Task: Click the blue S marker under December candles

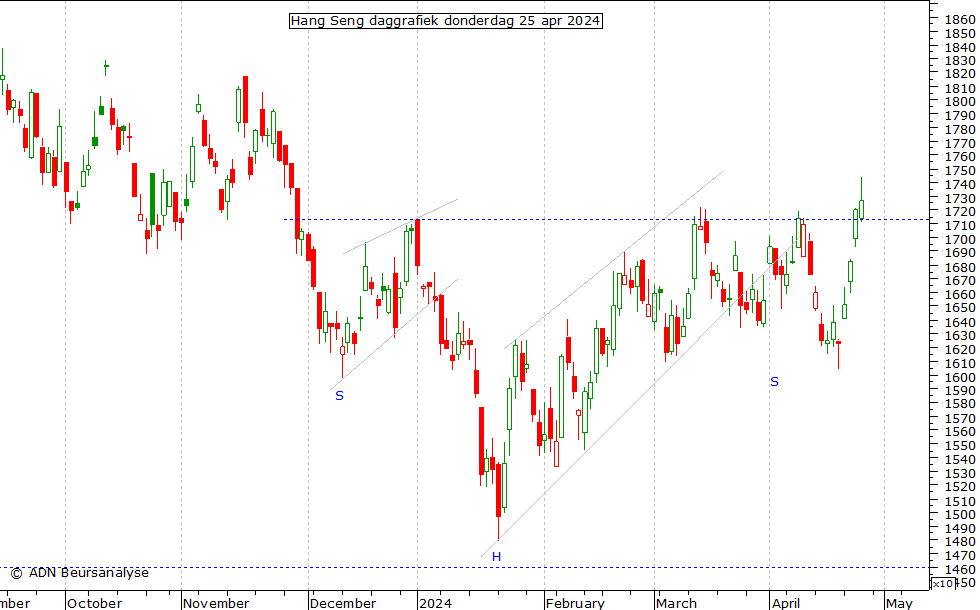Action: coord(339,396)
